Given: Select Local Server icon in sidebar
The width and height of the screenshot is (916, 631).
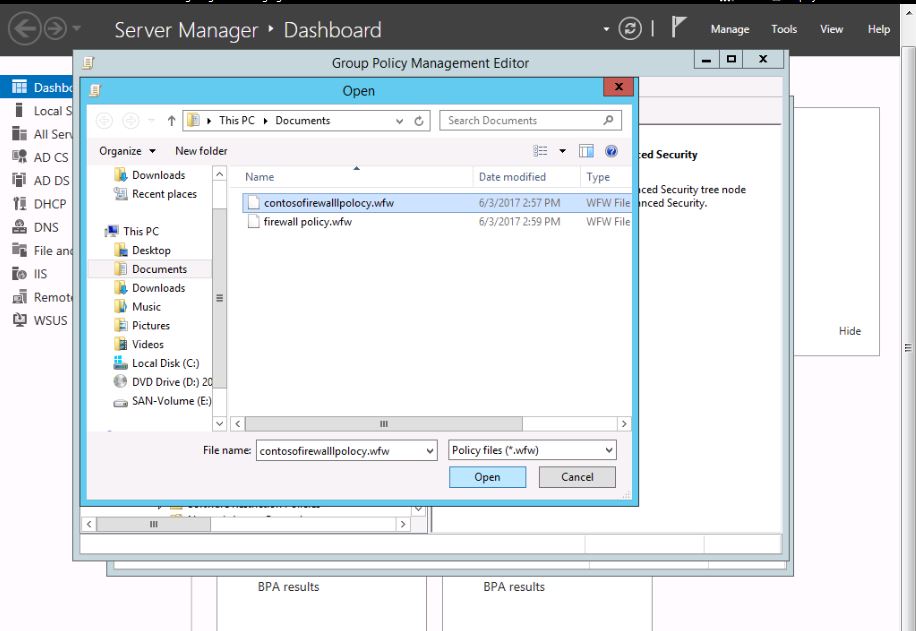Looking at the screenshot, I should point(19,110).
